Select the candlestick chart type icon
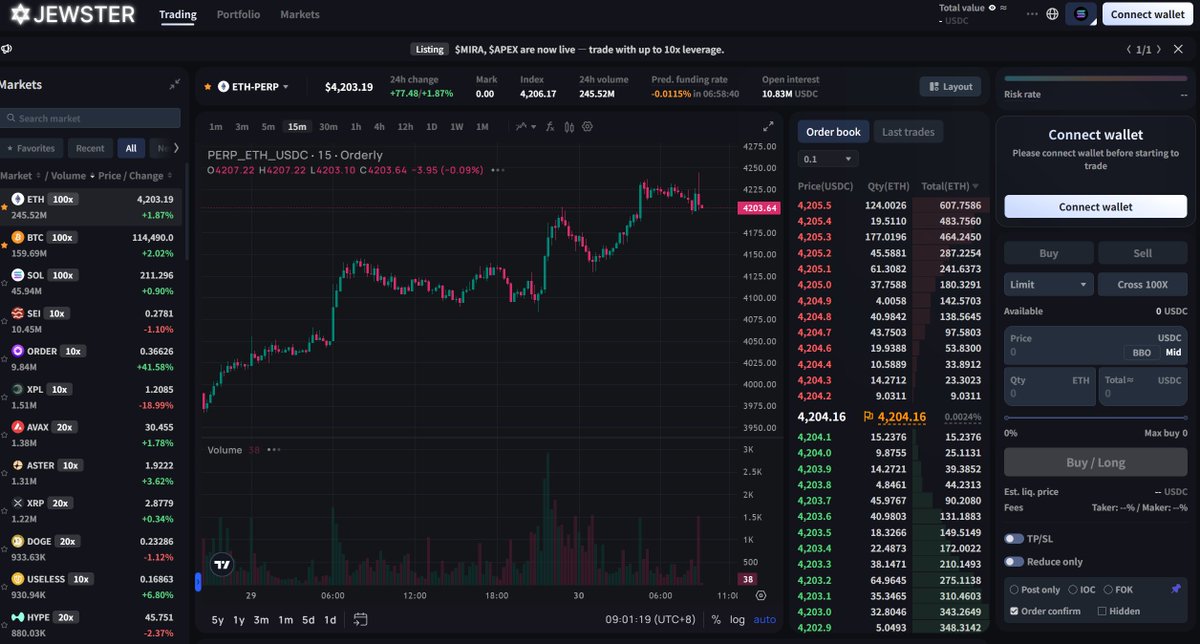The image size is (1200, 644). 569,127
